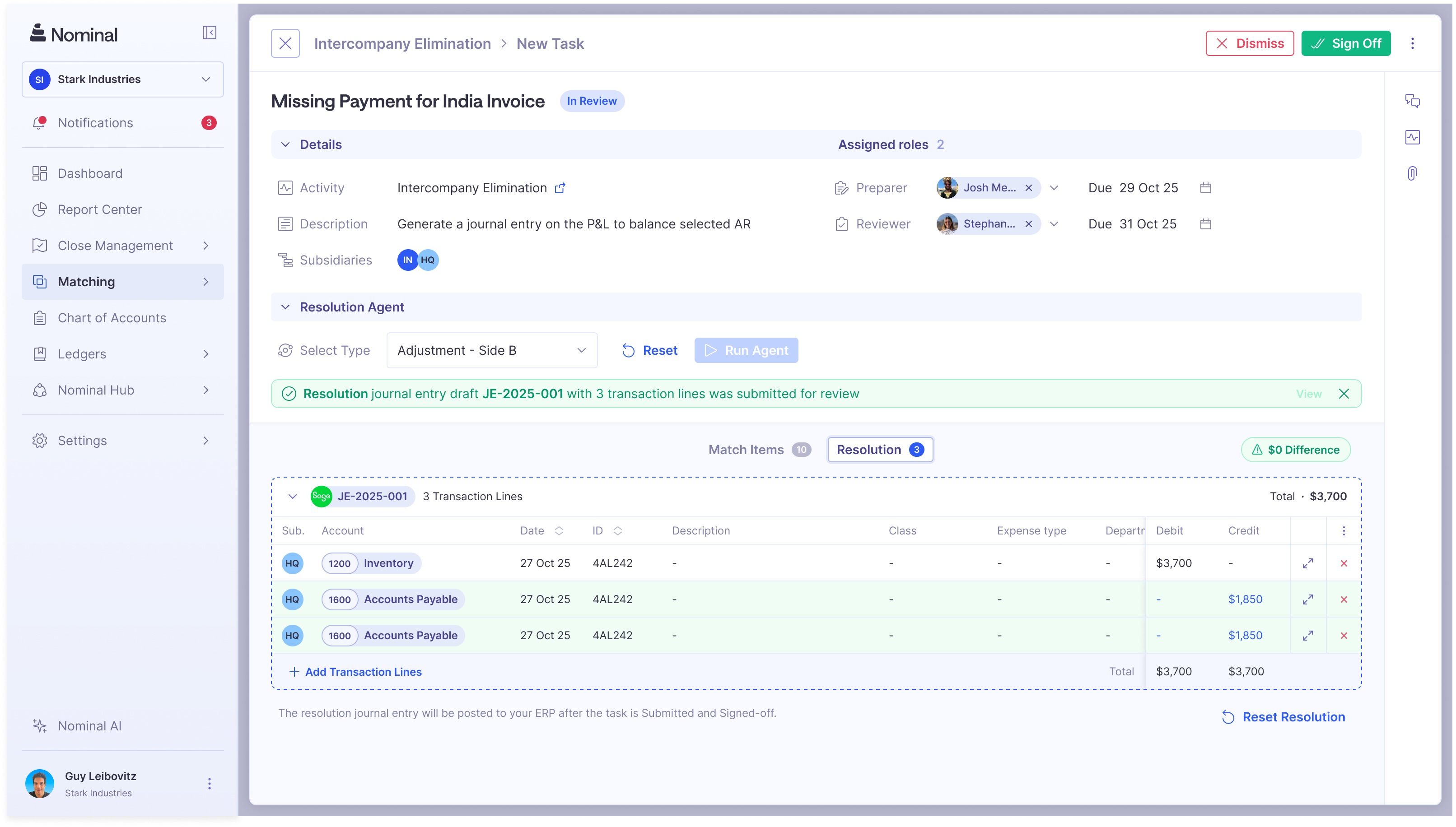Remove Stephanie as Reviewer

(1029, 224)
